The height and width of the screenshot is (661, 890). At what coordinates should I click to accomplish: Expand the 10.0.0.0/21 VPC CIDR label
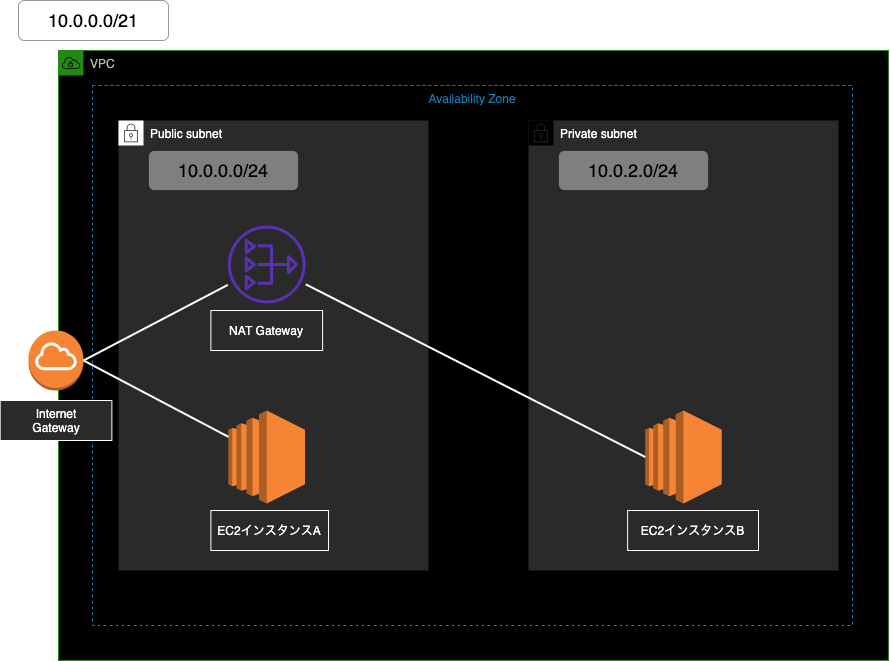tap(92, 20)
